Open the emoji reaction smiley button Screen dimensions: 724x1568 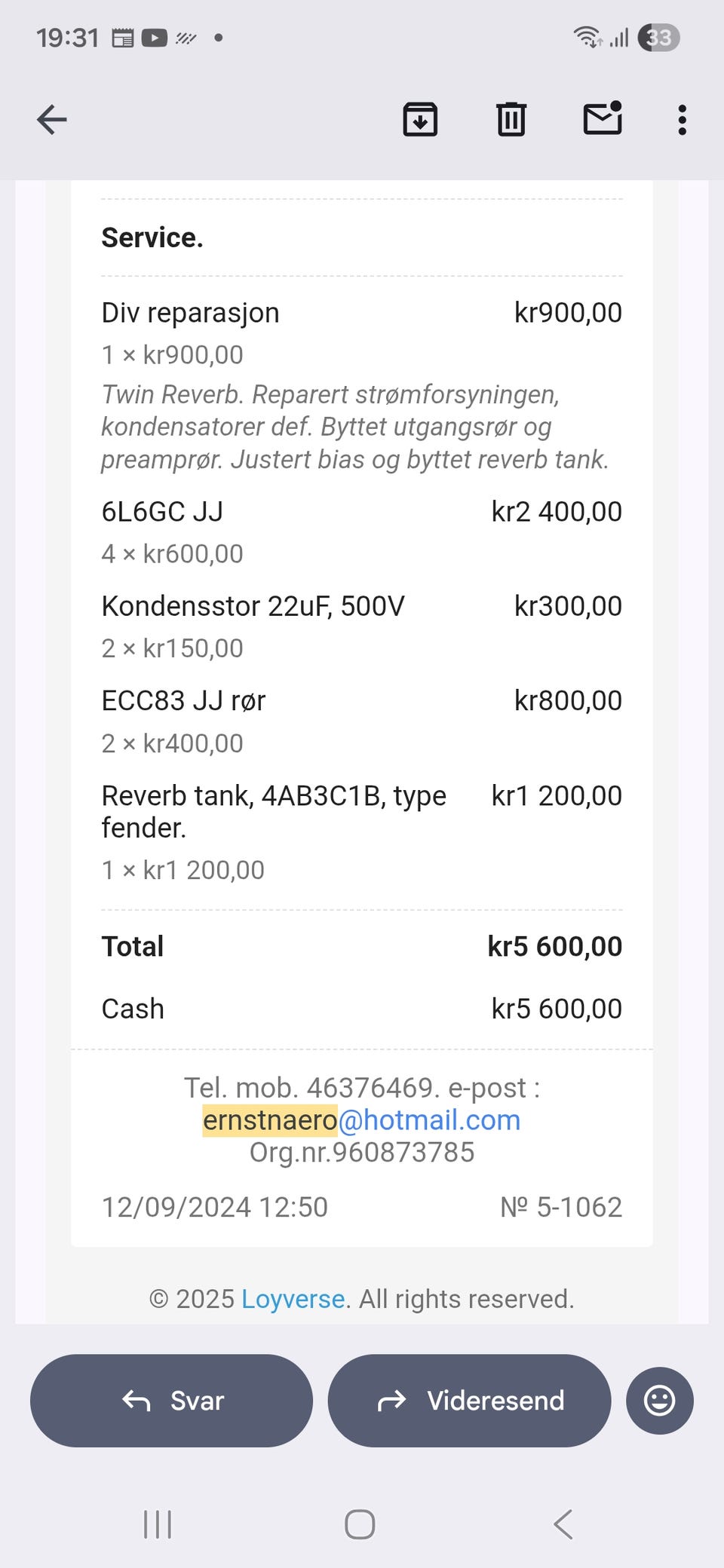[x=660, y=1401]
